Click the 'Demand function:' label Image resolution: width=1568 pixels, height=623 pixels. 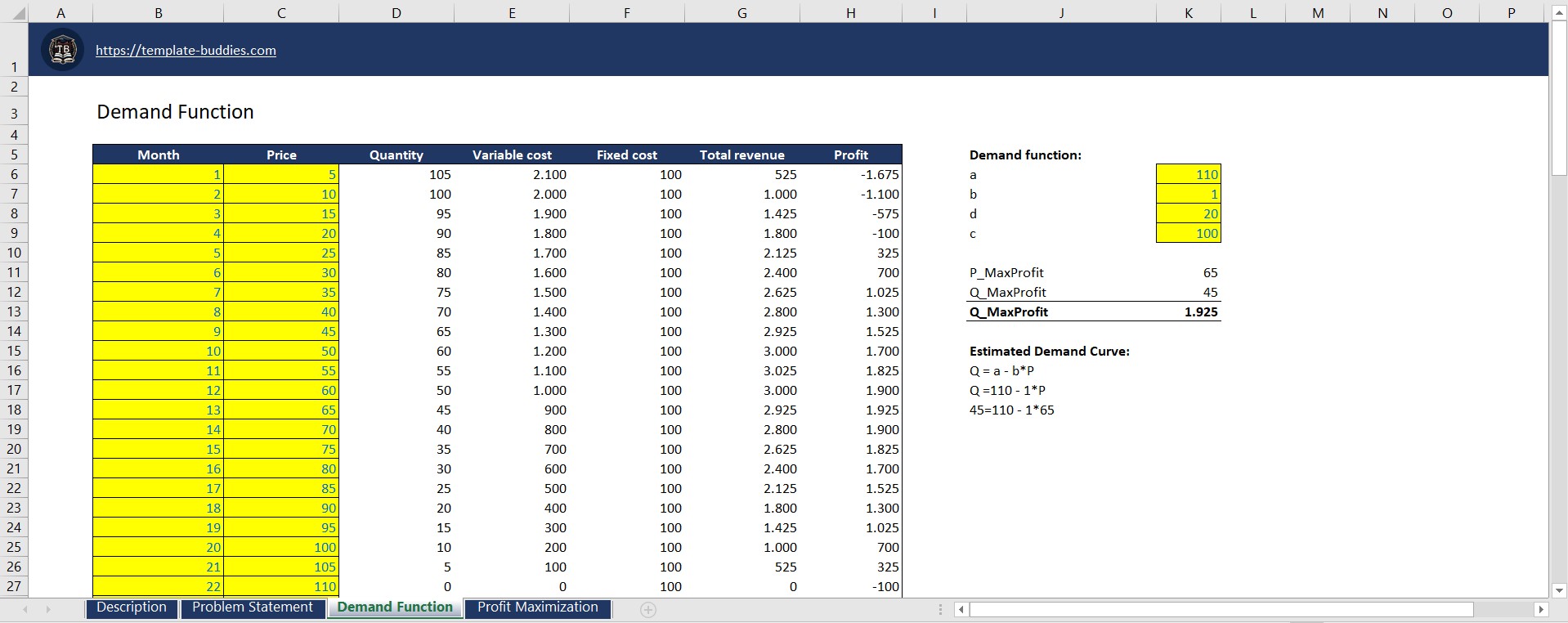pyautogui.click(x=1025, y=155)
